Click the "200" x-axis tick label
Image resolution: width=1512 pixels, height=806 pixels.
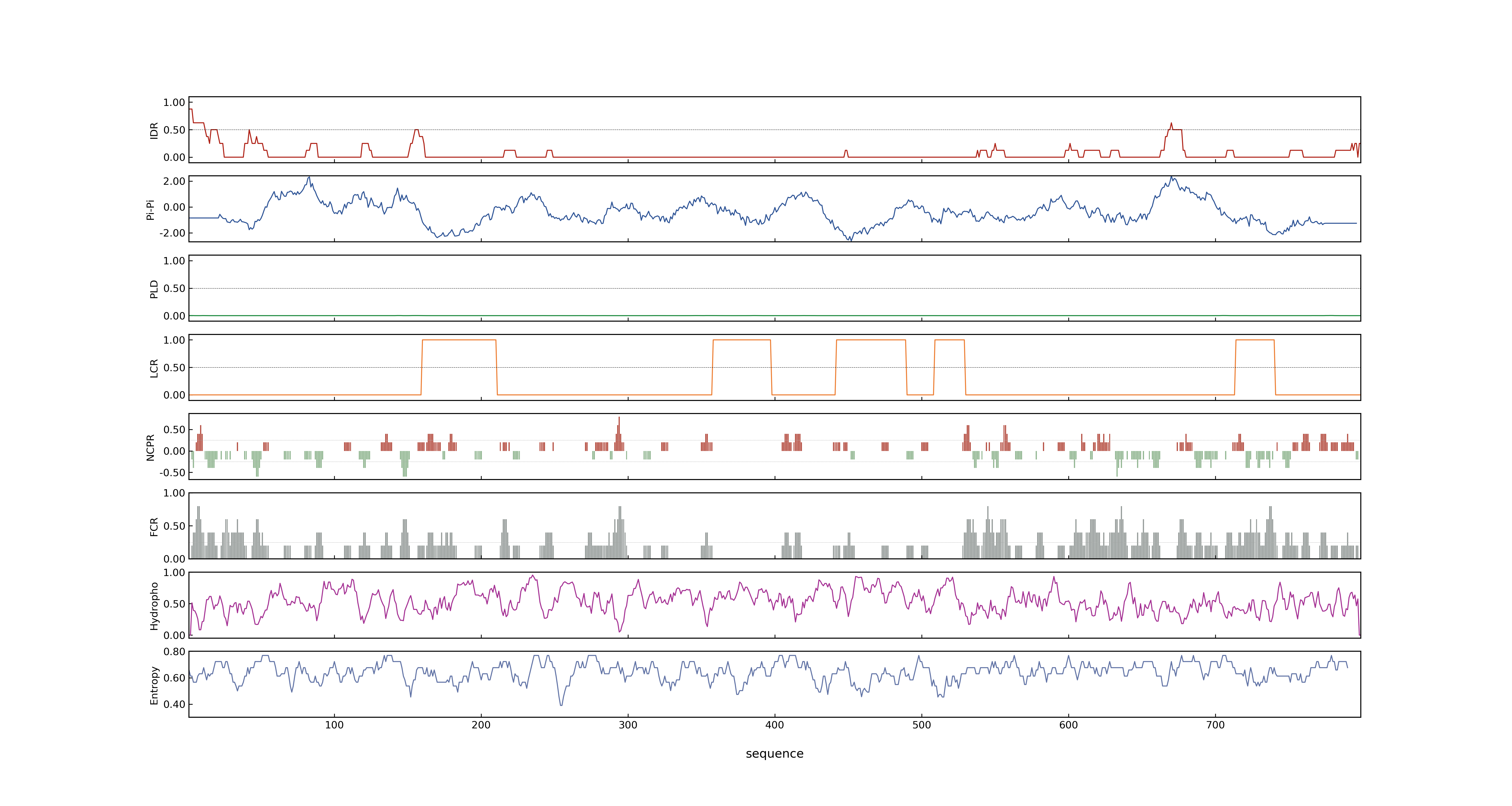click(x=481, y=725)
